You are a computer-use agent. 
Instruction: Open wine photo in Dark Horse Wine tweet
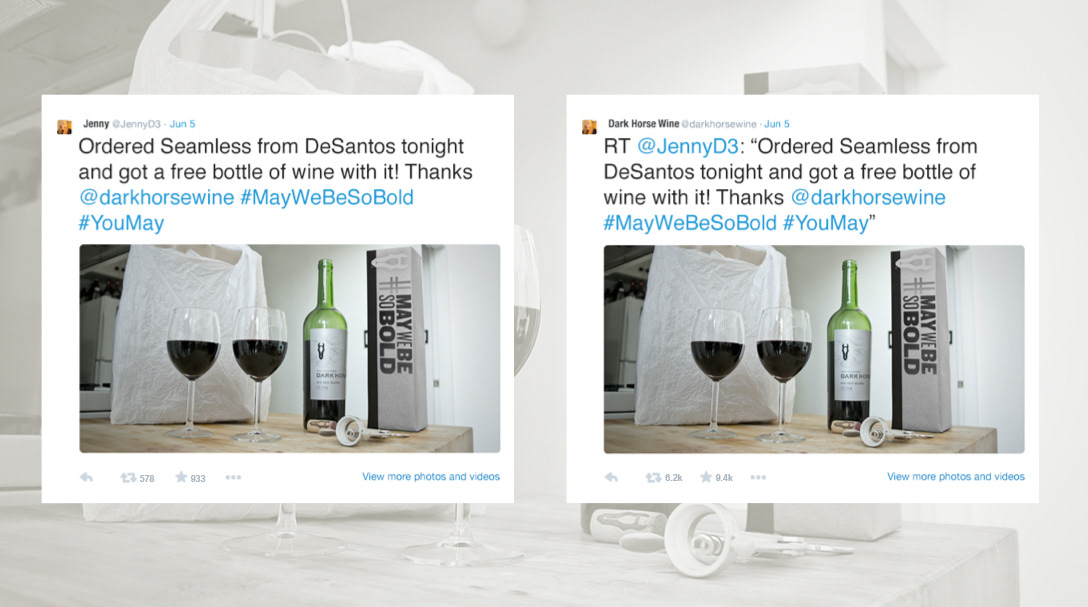[x=814, y=349]
